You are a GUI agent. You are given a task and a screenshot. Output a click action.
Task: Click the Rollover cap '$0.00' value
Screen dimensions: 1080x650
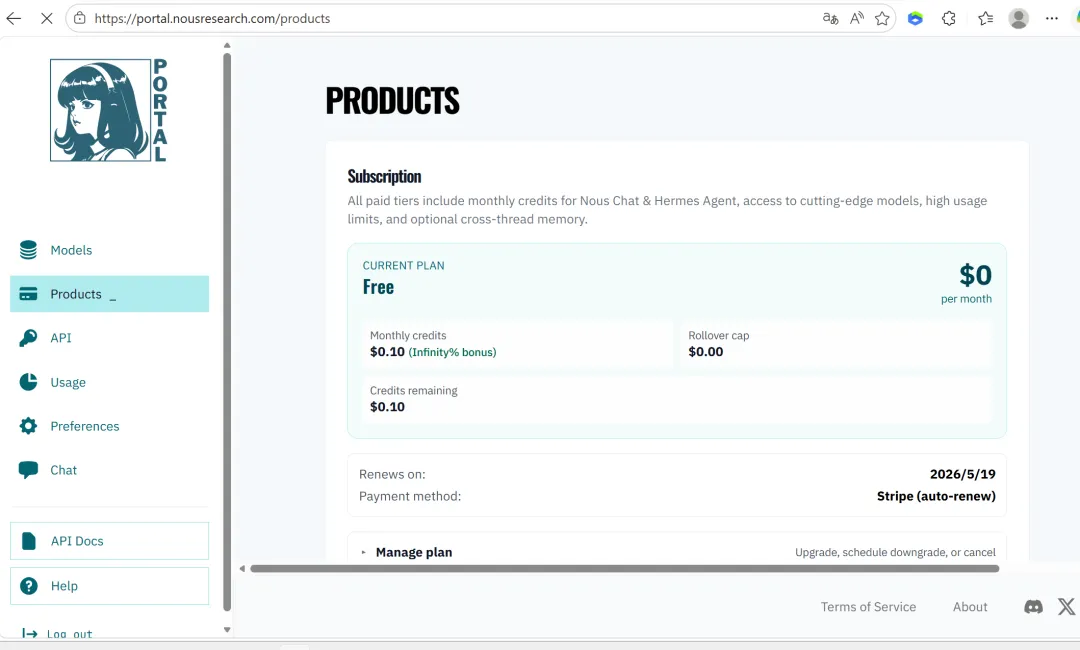click(705, 352)
